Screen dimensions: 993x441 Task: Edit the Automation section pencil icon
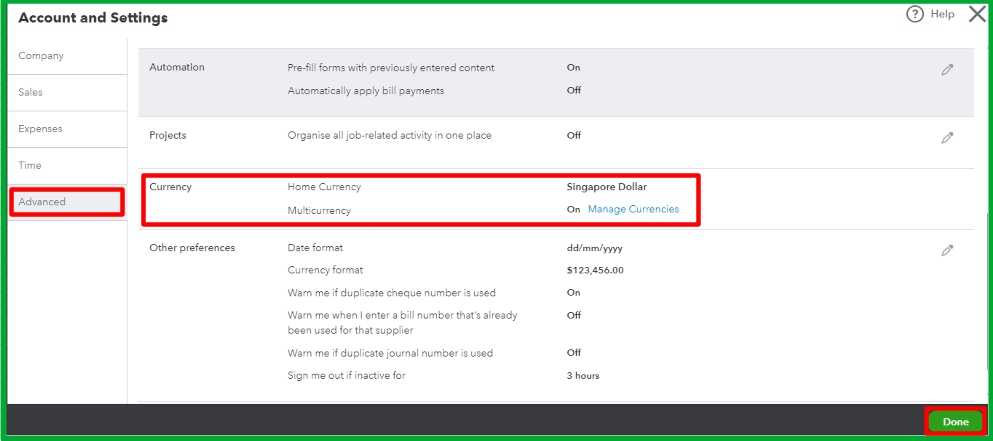point(947,70)
